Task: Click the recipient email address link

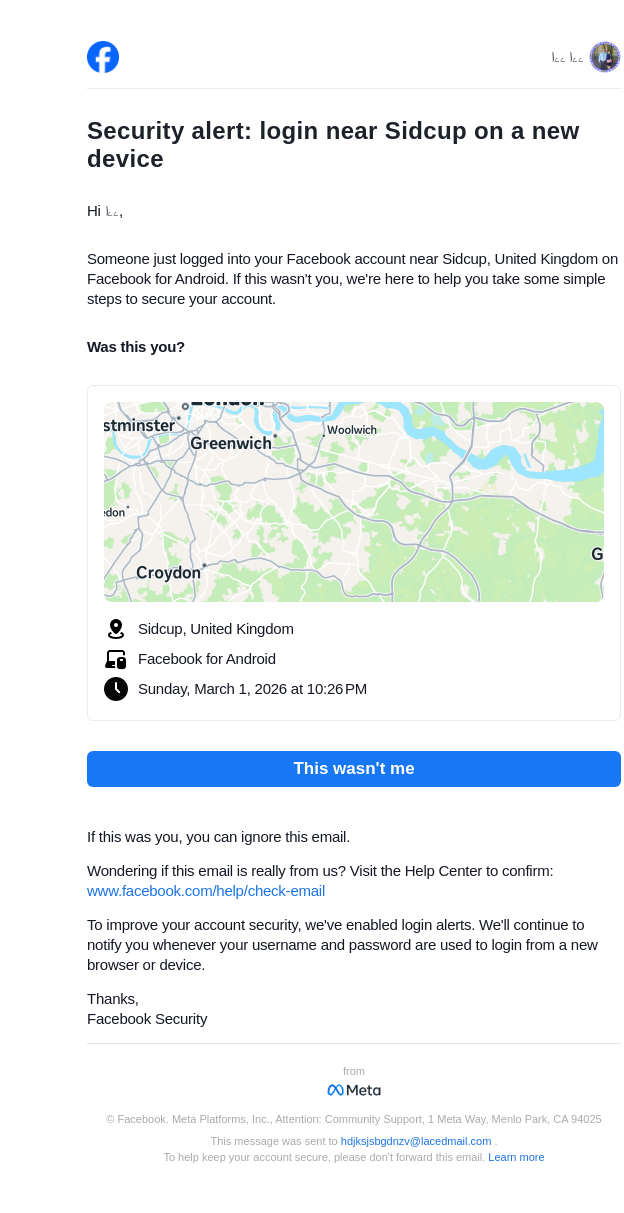Action: [x=416, y=1141]
